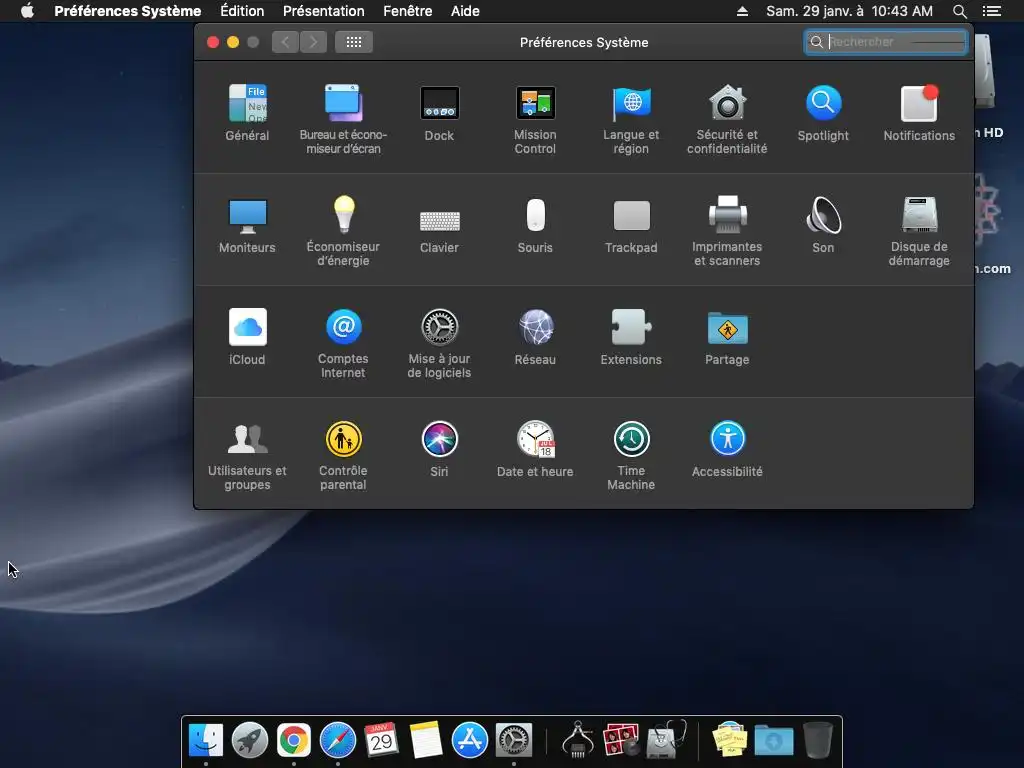Open the Souris mouse pane

click(535, 225)
